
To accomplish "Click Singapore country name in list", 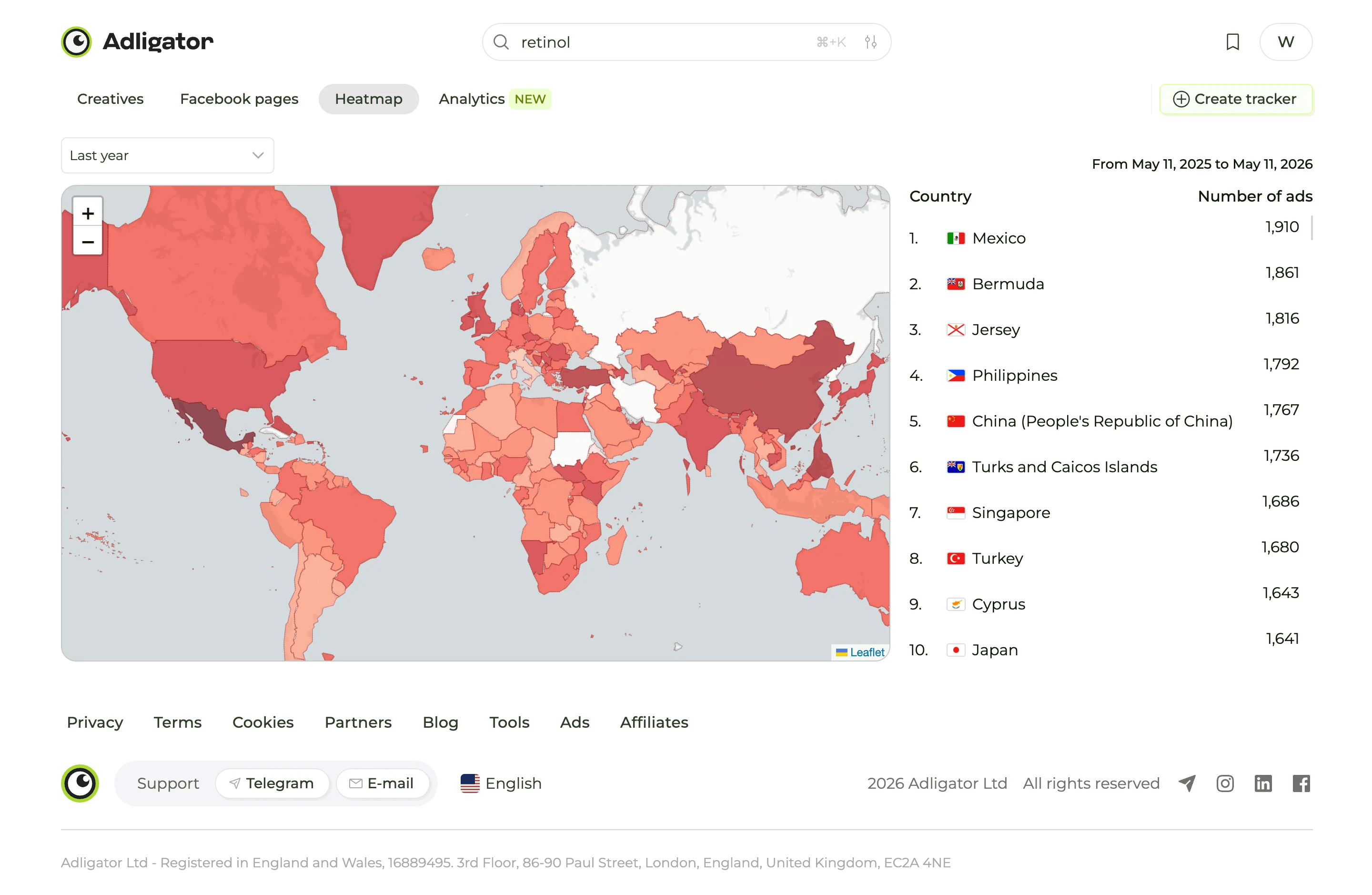I will click(1010, 513).
